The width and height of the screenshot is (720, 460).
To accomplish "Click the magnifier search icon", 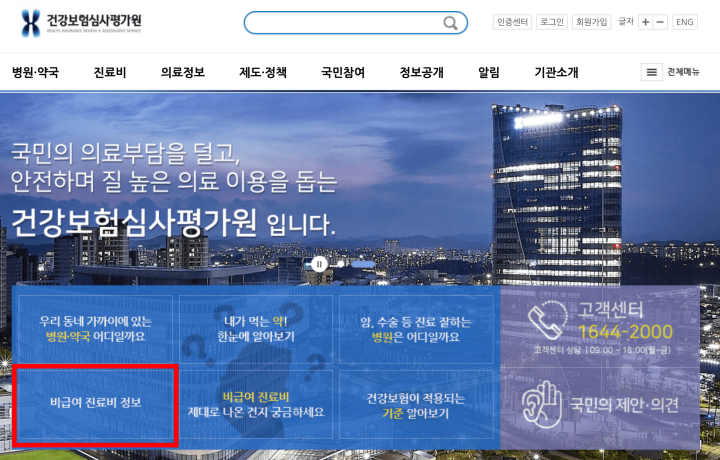I will (450, 22).
